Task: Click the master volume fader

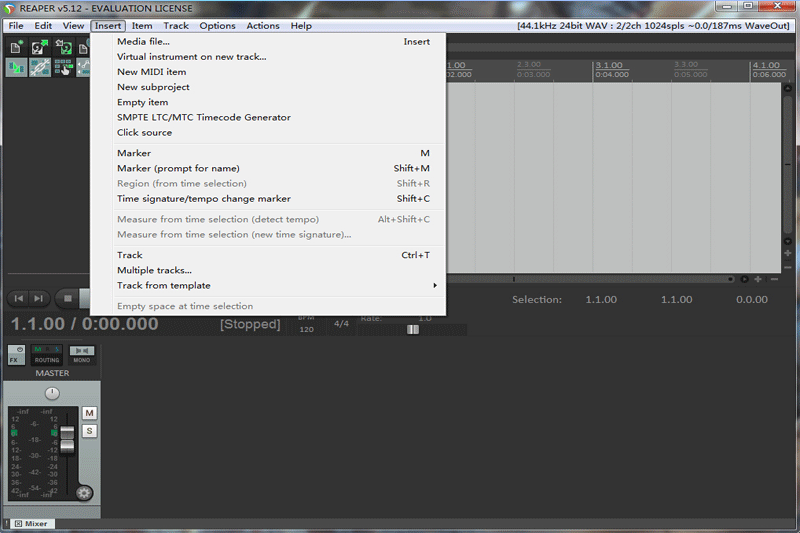Action: 67,439
